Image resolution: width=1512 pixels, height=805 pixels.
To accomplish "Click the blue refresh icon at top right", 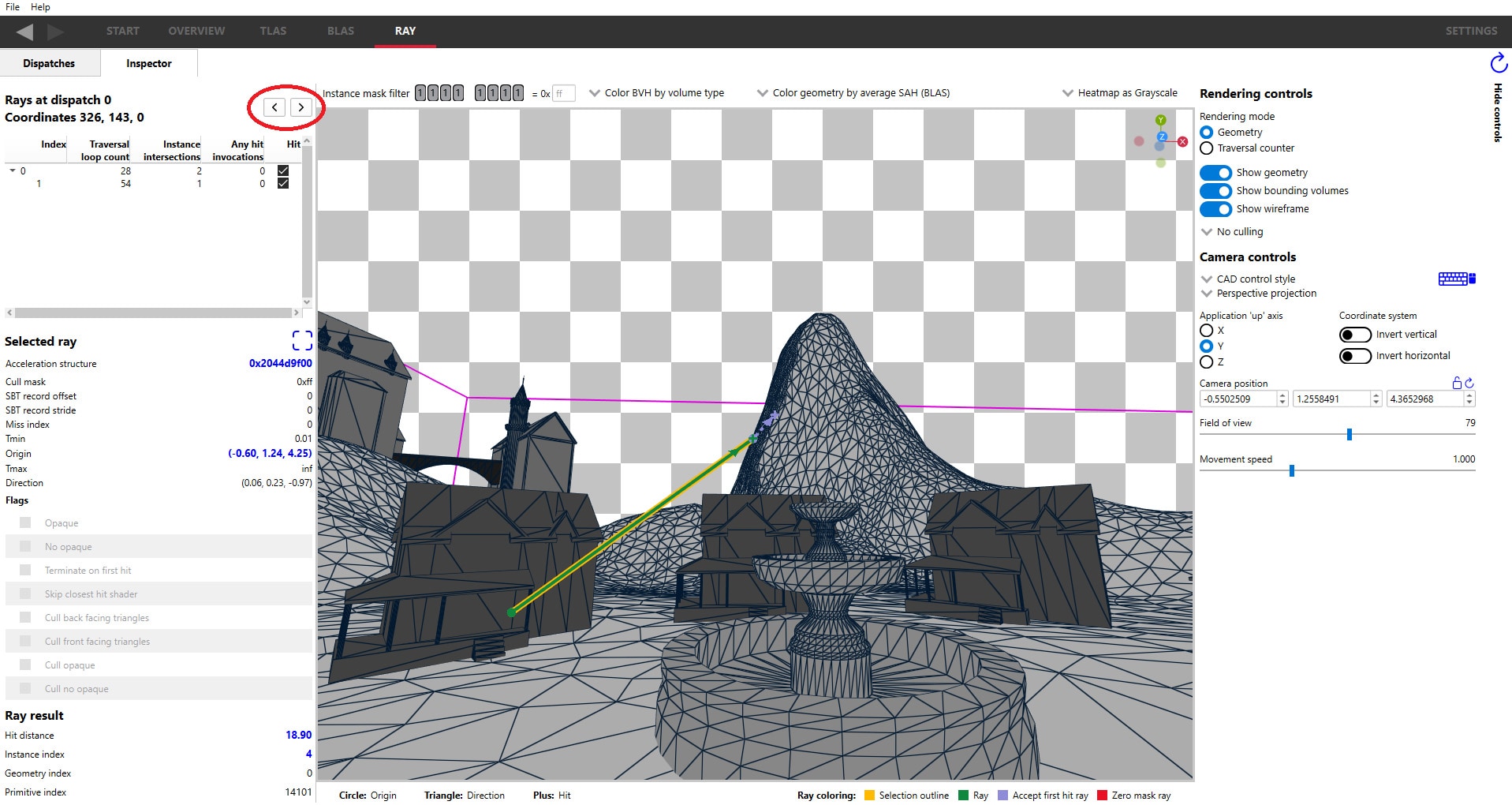I will 1498,63.
